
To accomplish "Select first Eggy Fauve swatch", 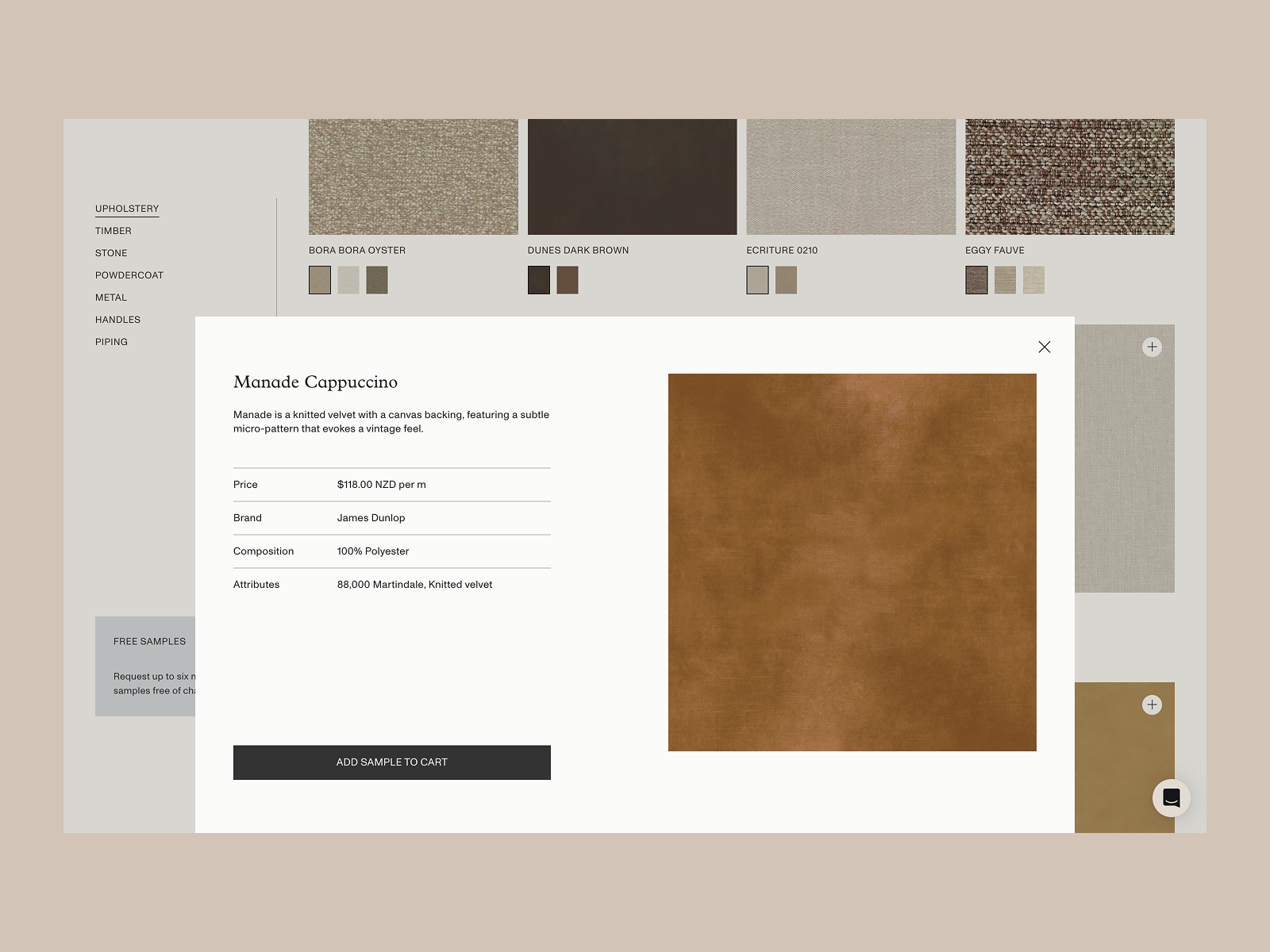I will coord(976,280).
